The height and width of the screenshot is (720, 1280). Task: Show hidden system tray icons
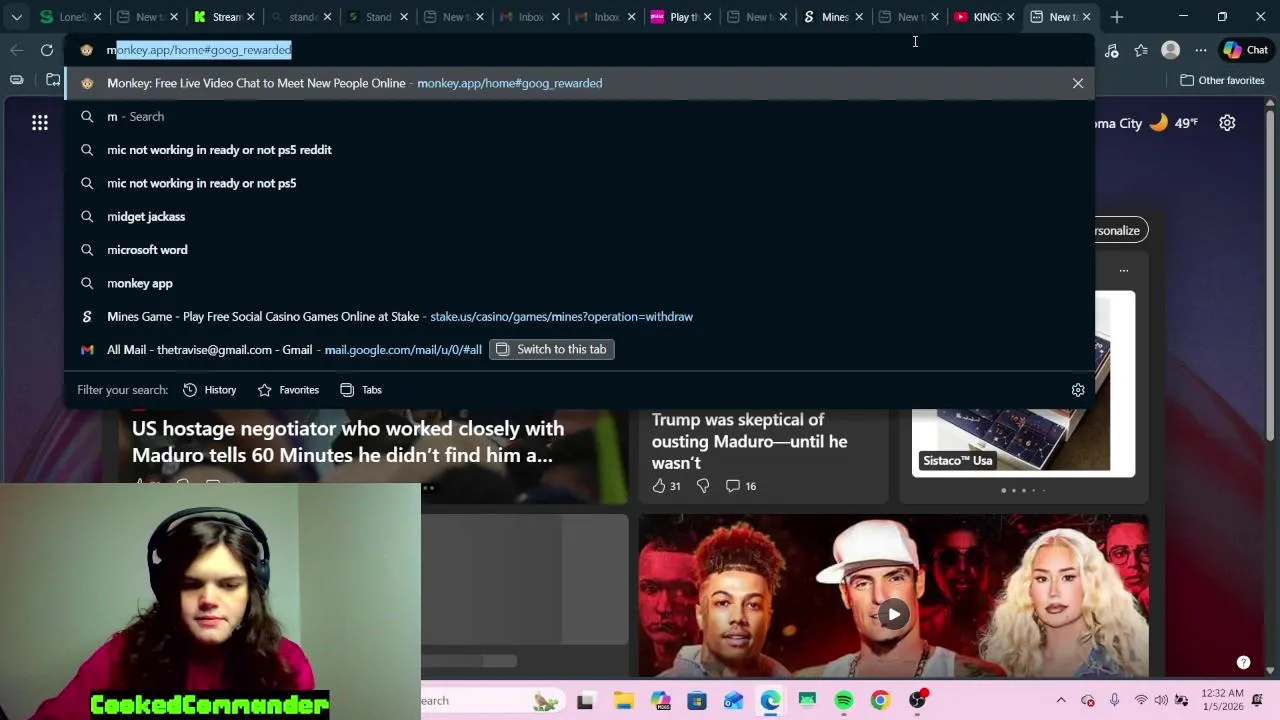1061,700
